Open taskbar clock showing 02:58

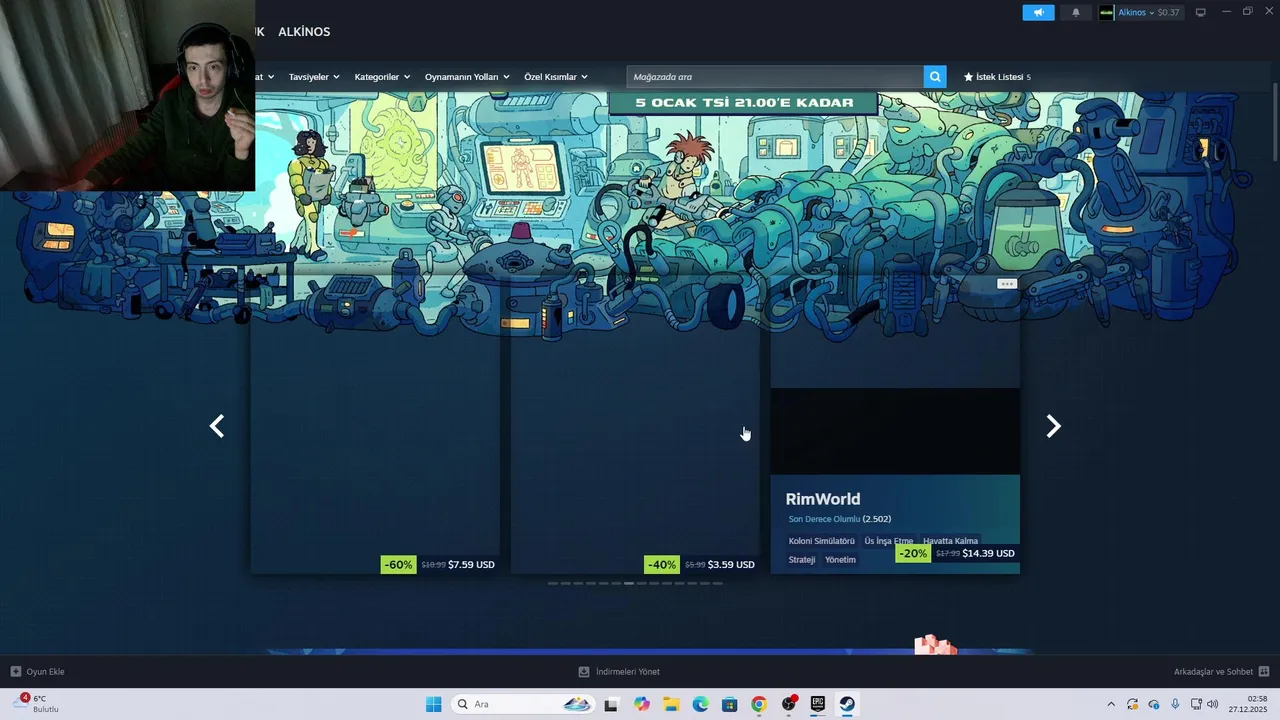click(x=1250, y=704)
